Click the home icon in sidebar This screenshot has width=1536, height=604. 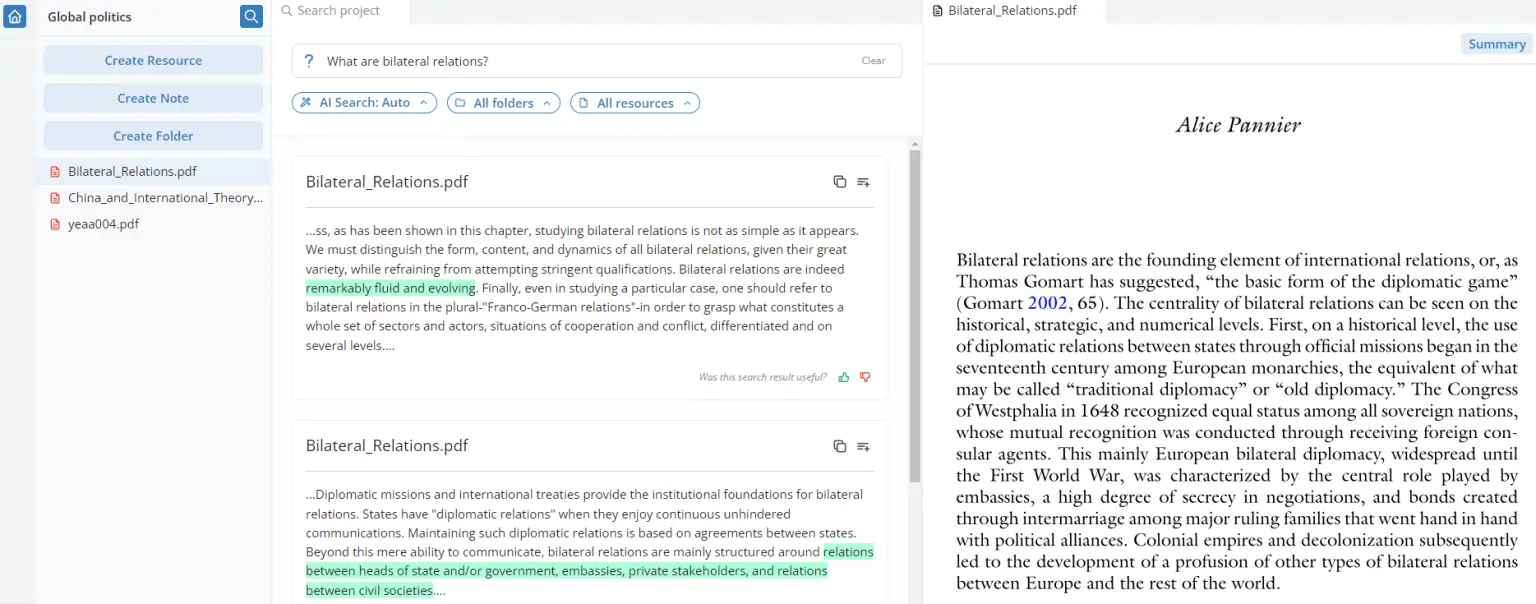15,16
